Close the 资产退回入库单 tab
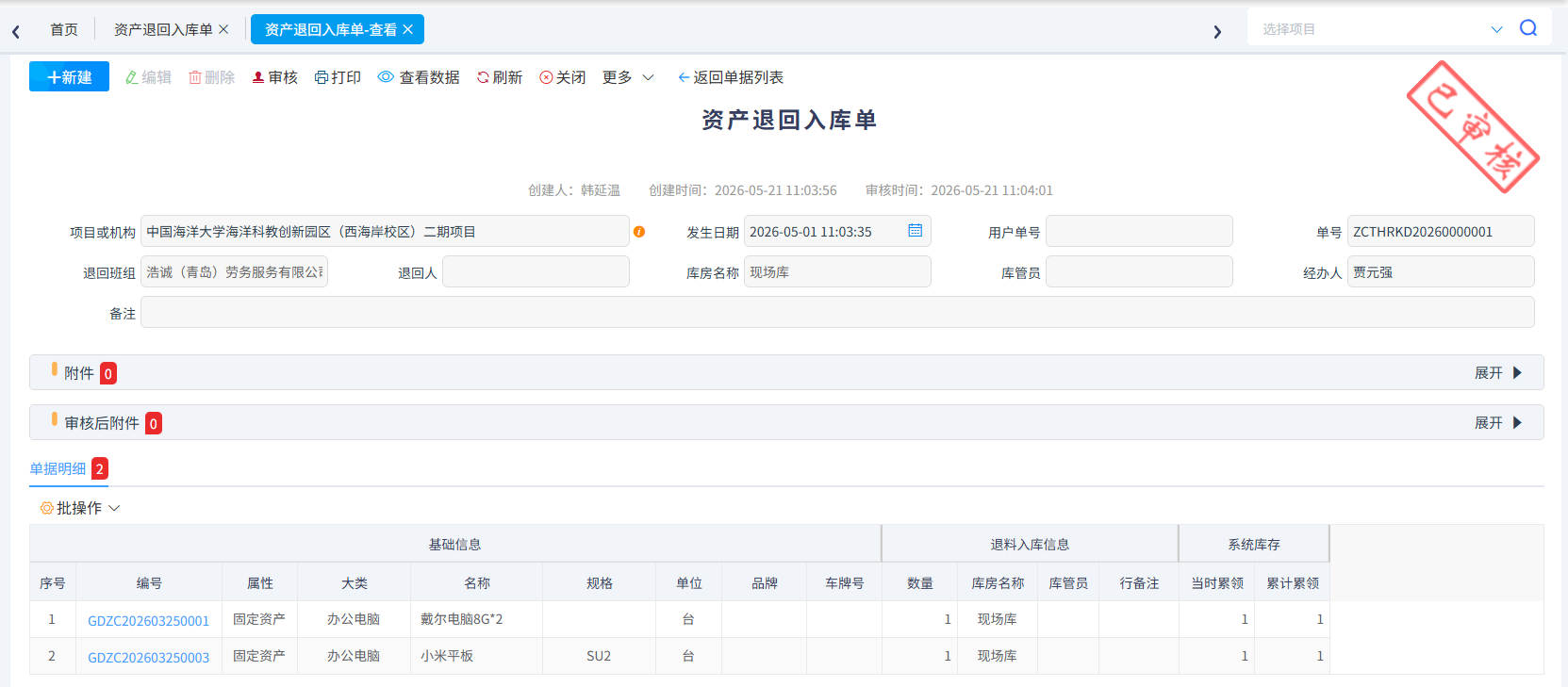This screenshot has width=1568, height=687. pyautogui.click(x=223, y=29)
